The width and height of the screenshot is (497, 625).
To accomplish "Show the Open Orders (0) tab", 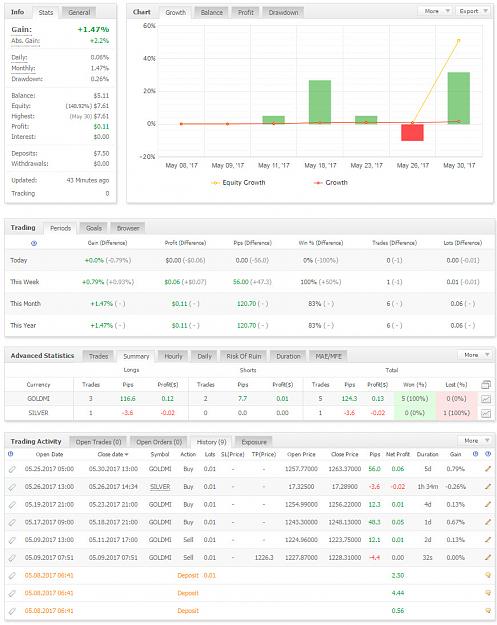I will (159, 442).
